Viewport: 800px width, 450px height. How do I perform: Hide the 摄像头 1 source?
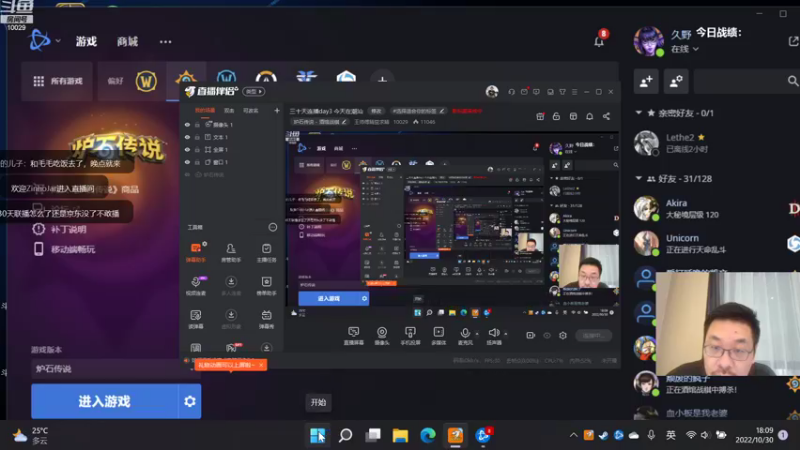point(187,125)
